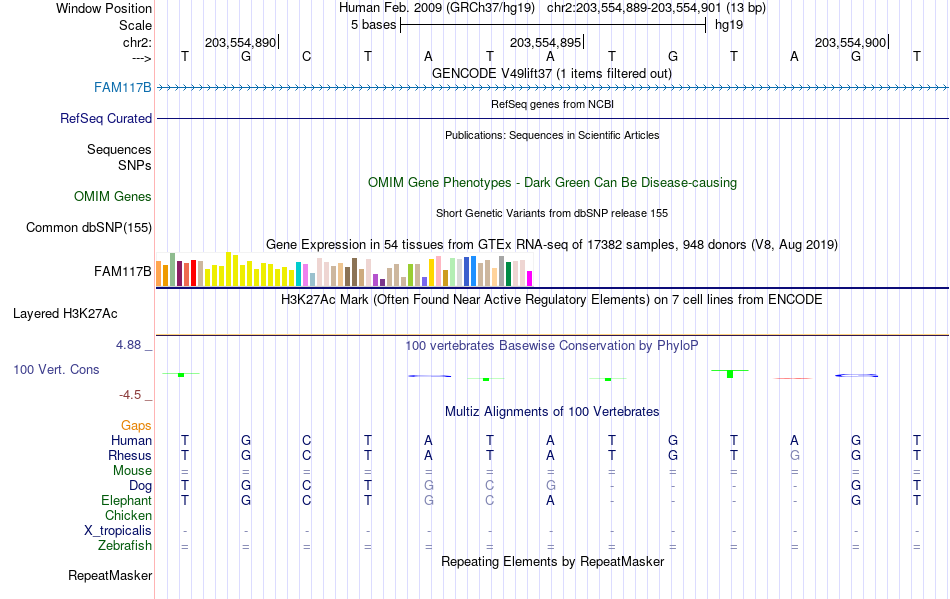Viewport: 950px width, 599px height.
Task: Click the FAM117B GTEx track label
Action: click(122, 272)
